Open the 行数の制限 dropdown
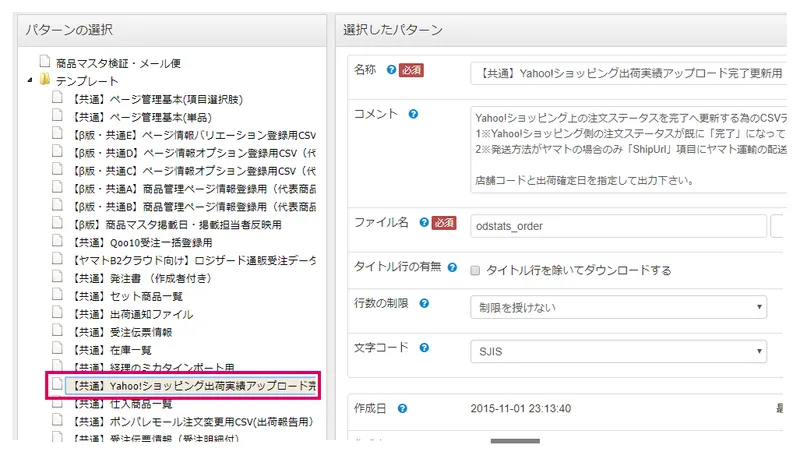 pyautogui.click(x=618, y=307)
